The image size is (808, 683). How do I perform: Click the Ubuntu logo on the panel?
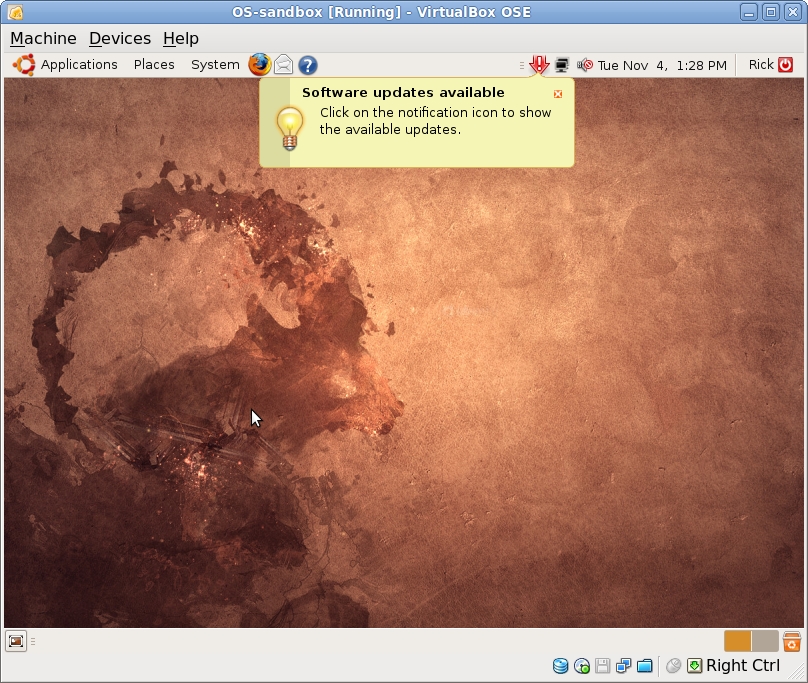click(x=24, y=65)
